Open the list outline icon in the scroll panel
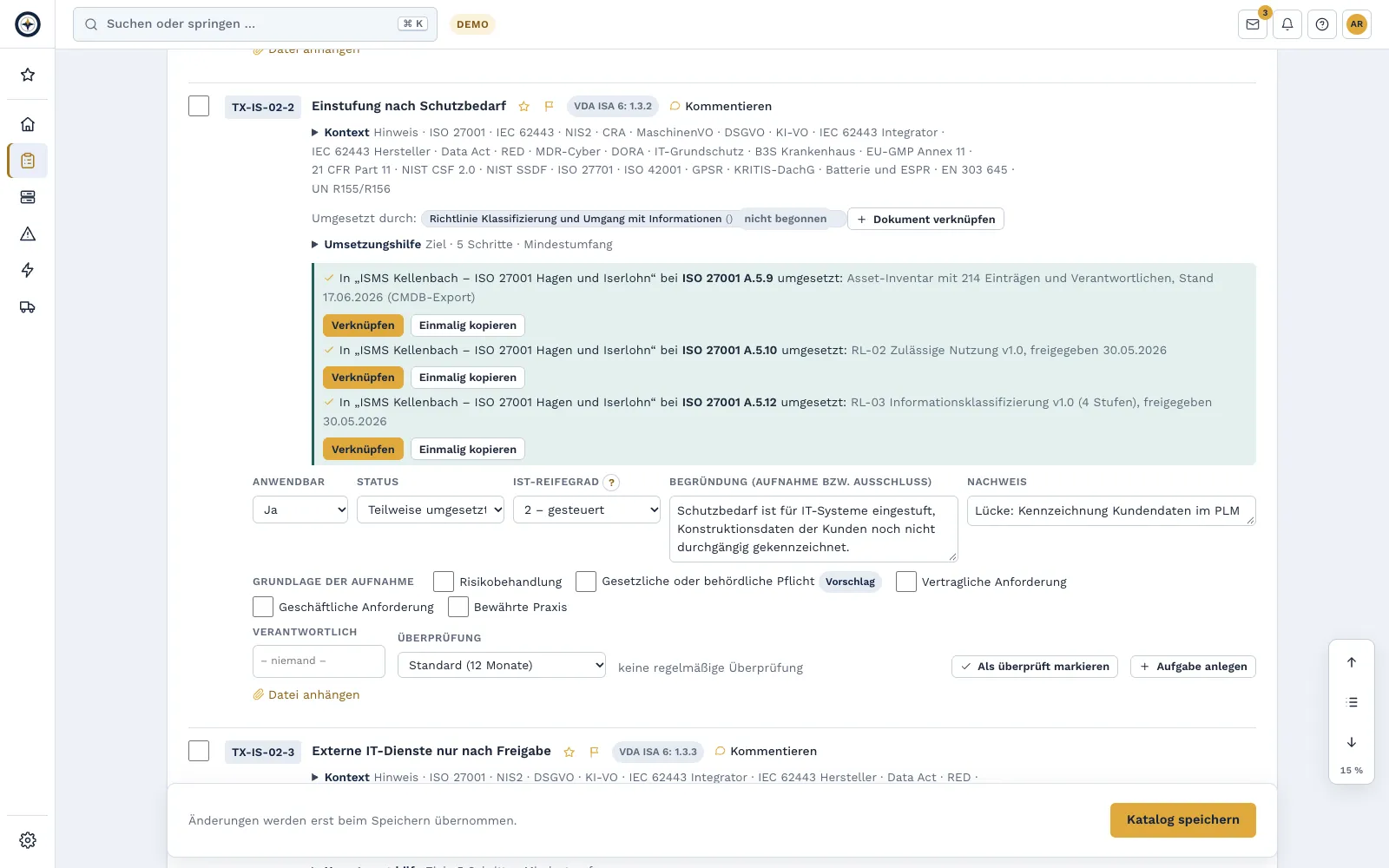 (x=1352, y=702)
